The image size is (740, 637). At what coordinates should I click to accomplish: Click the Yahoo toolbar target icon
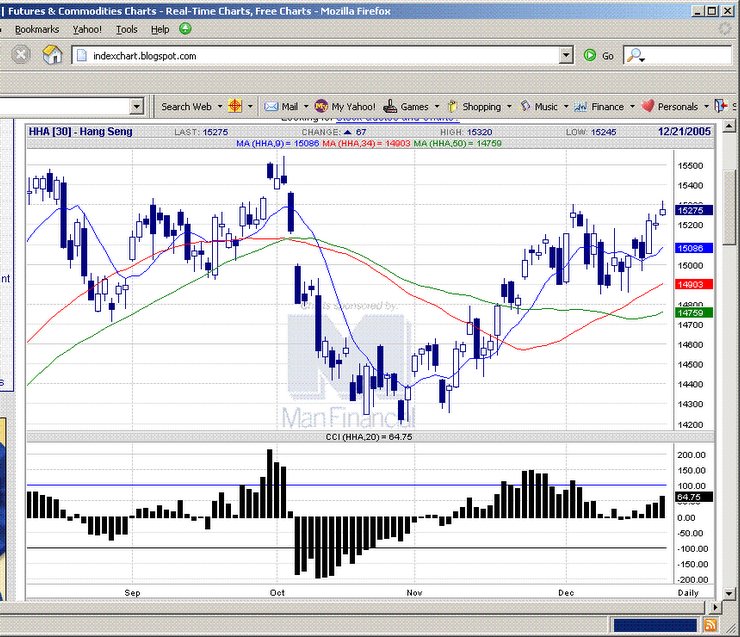[235, 106]
